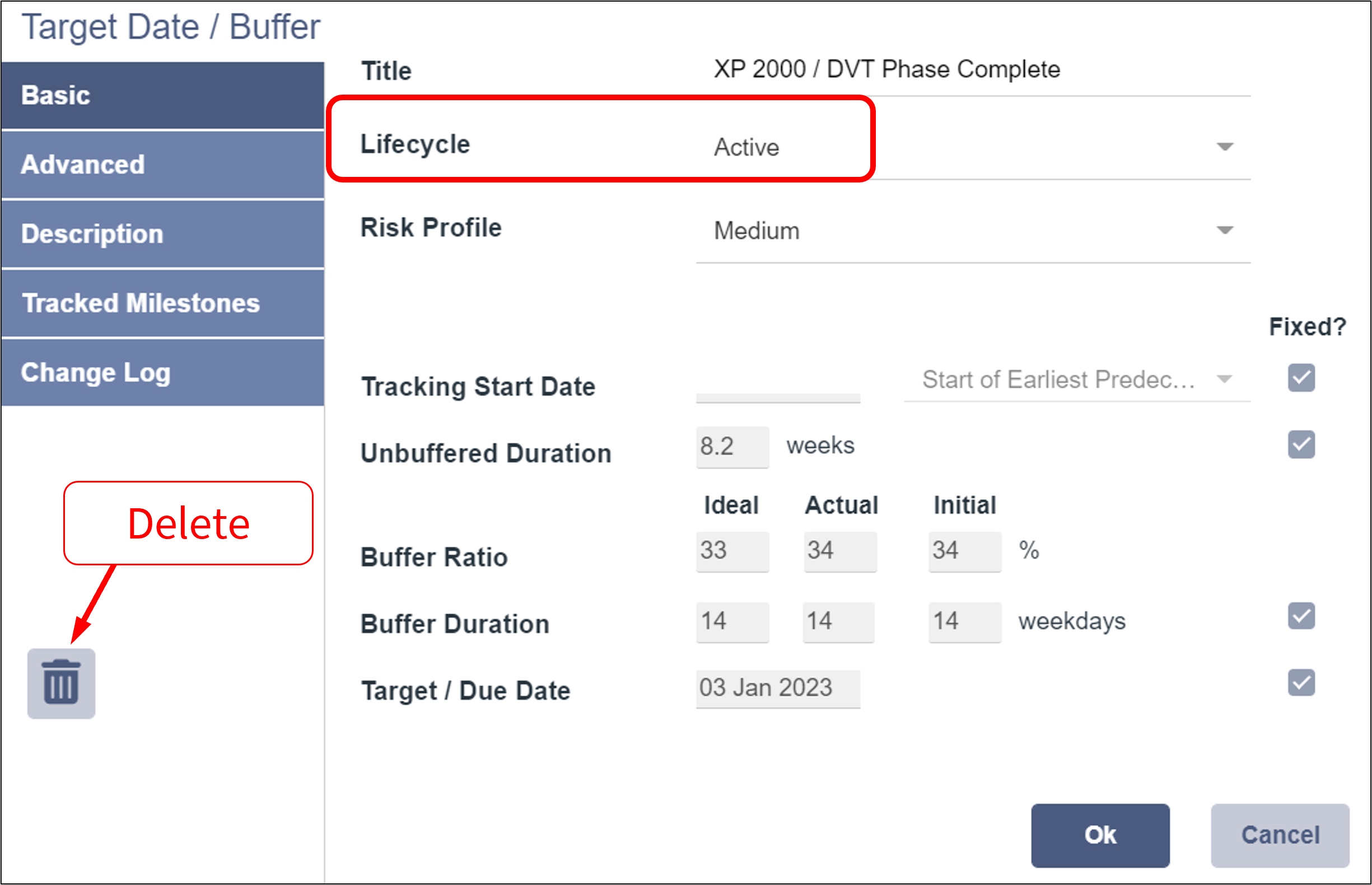The width and height of the screenshot is (1372, 885).
Task: Click the Ideal Buffer Ratio field
Action: pyautogui.click(x=732, y=551)
